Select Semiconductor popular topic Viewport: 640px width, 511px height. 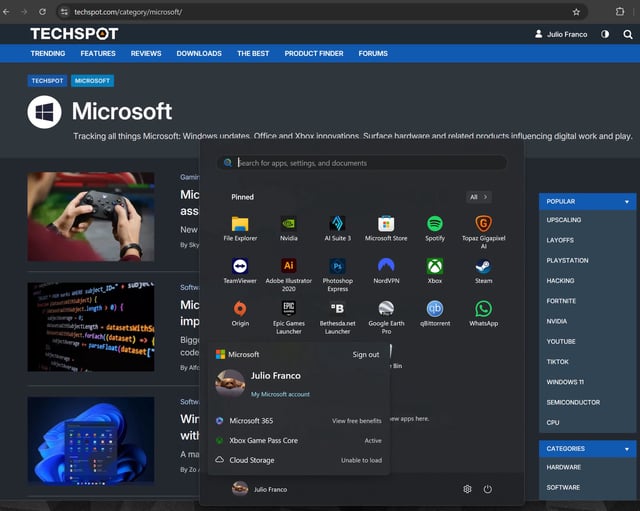[x=573, y=402]
